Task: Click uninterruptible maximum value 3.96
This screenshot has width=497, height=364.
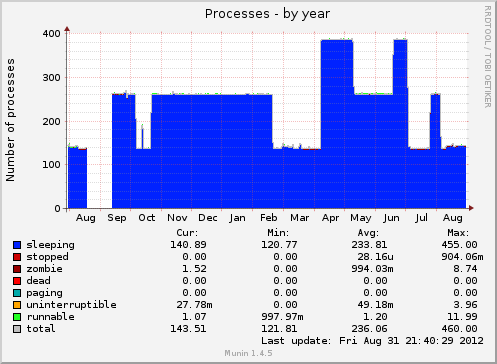Action: pyautogui.click(x=465, y=305)
